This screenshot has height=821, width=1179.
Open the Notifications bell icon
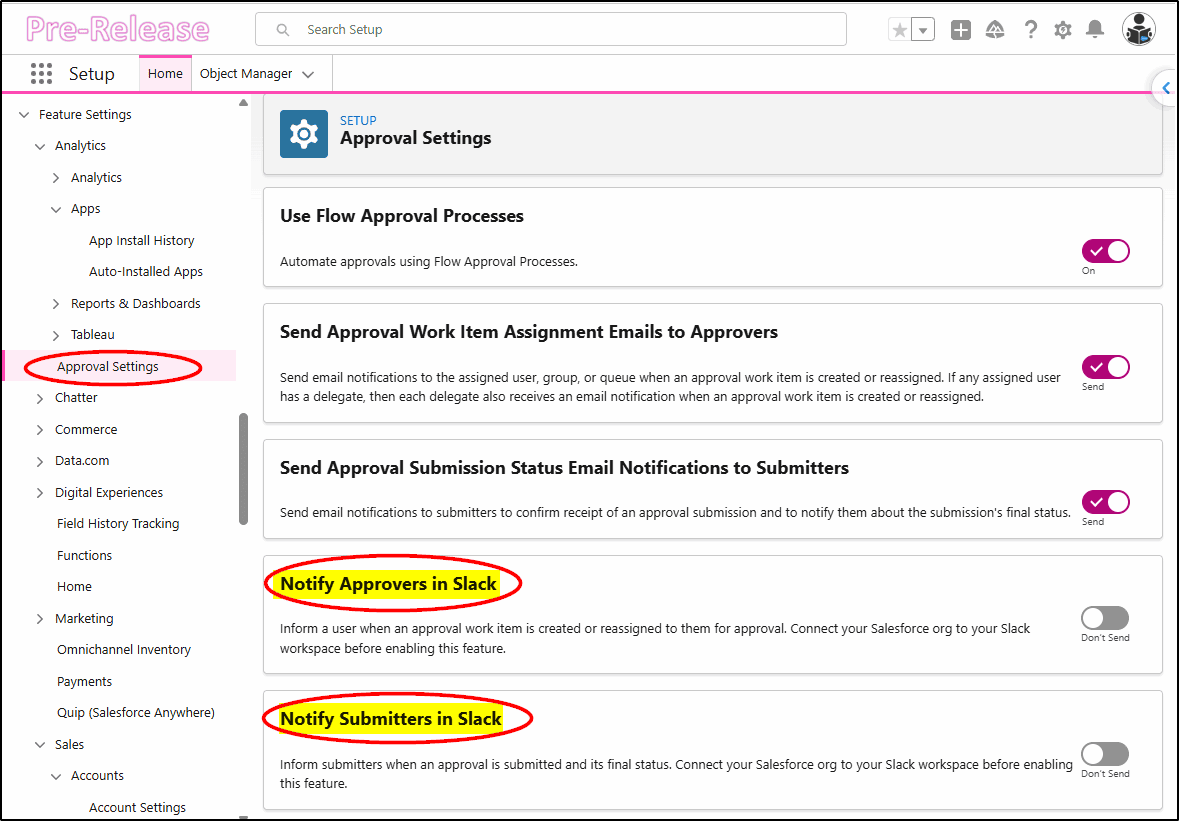point(1096,30)
